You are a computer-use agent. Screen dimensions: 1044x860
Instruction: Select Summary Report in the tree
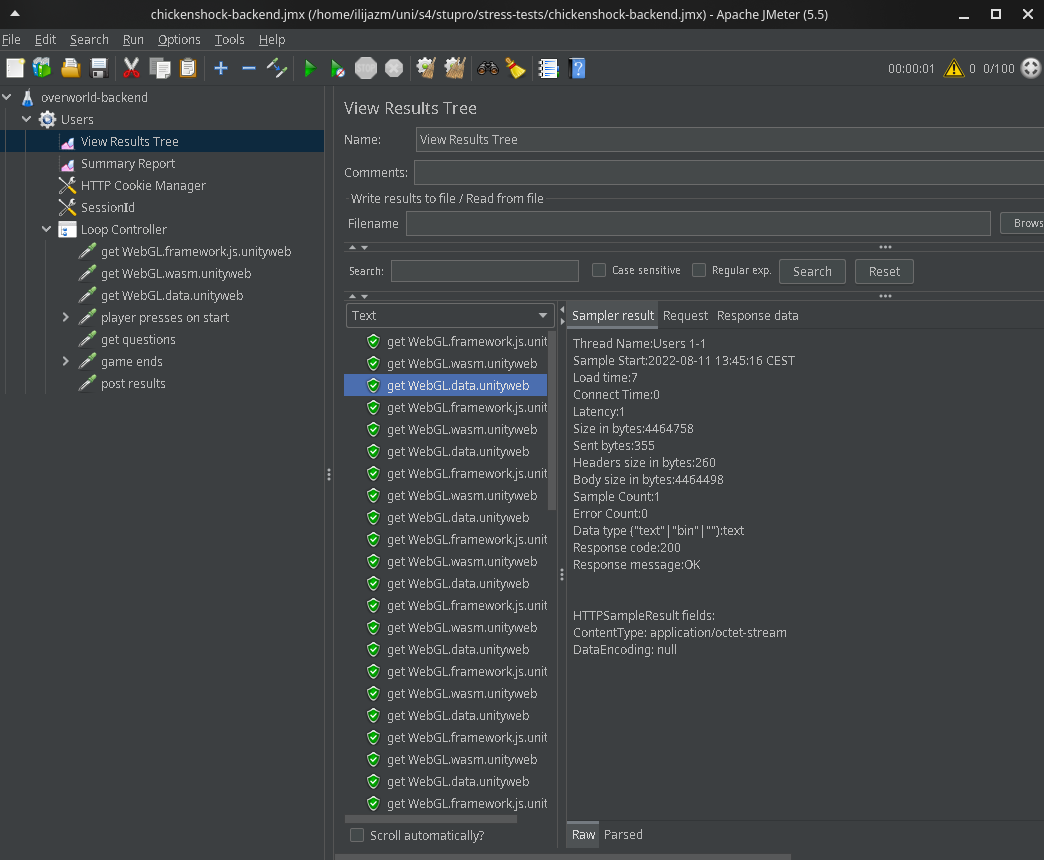click(128, 164)
